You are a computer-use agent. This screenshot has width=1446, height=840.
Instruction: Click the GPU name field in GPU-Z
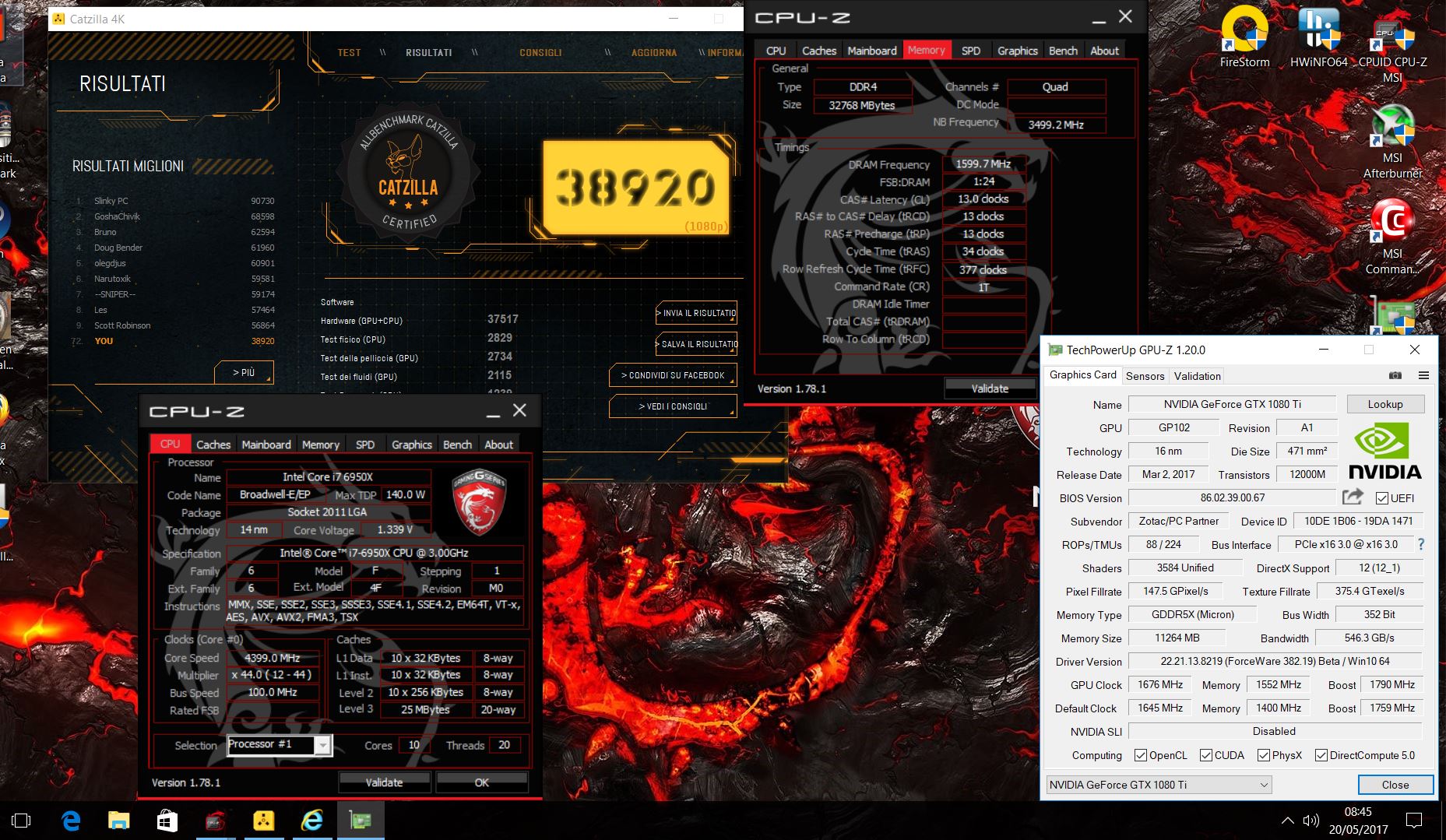pos(1232,404)
